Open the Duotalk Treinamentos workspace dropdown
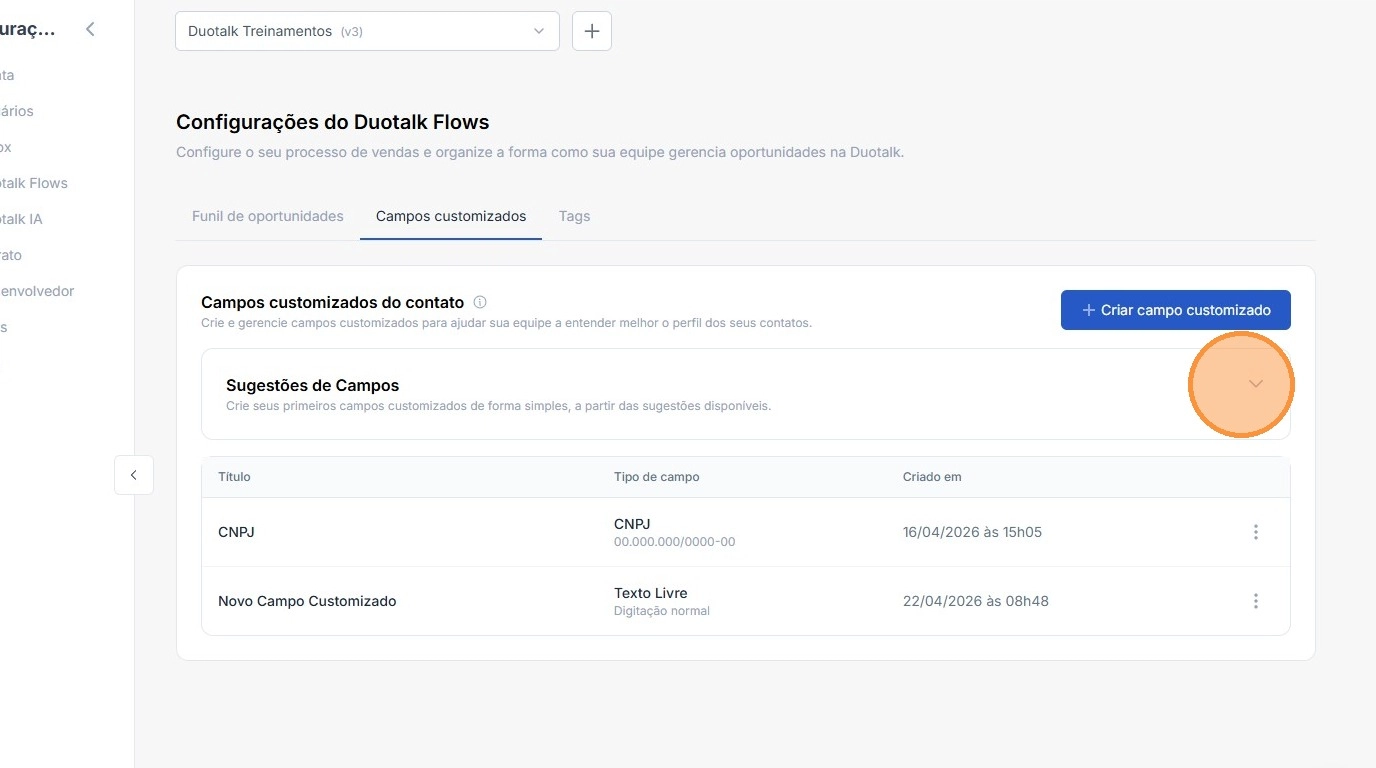The height and width of the screenshot is (768, 1376). tap(367, 31)
